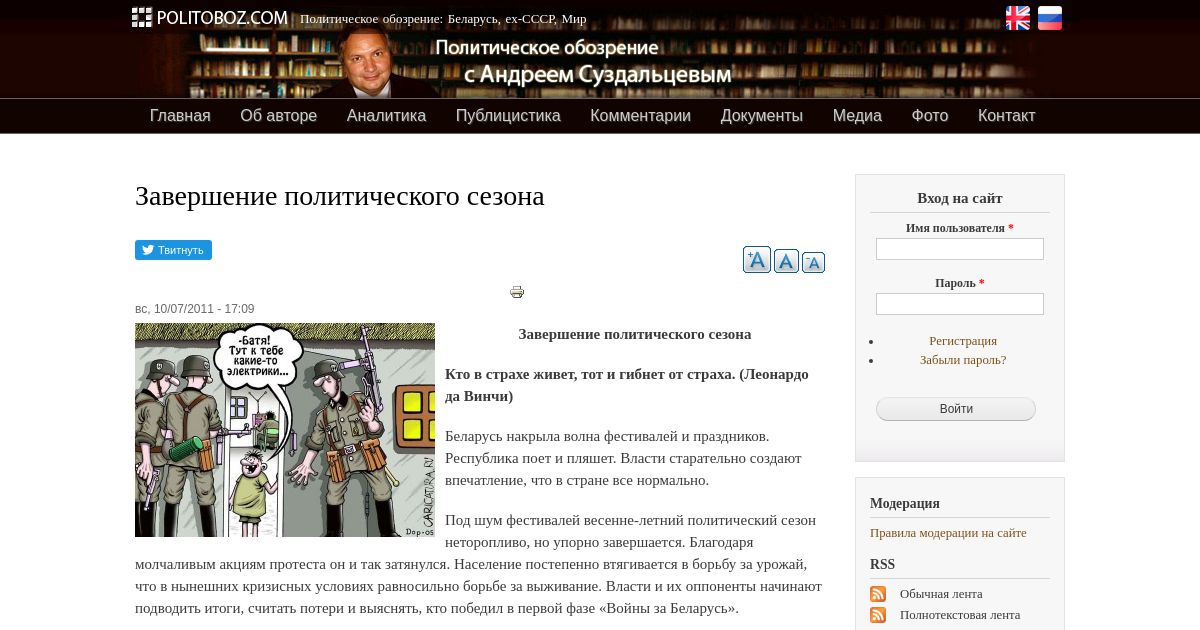Click the Твитнуть tweet button
This screenshot has width=1200, height=630.
(173, 250)
